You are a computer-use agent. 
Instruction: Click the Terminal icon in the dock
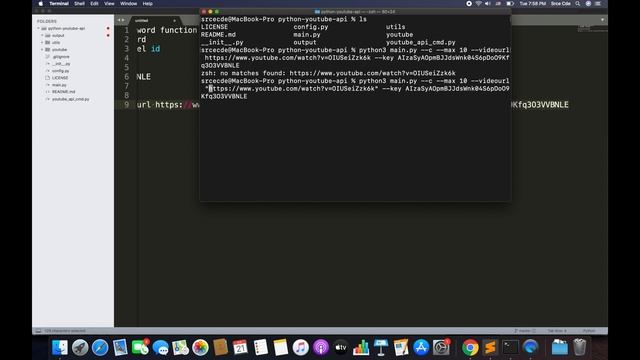(510, 347)
